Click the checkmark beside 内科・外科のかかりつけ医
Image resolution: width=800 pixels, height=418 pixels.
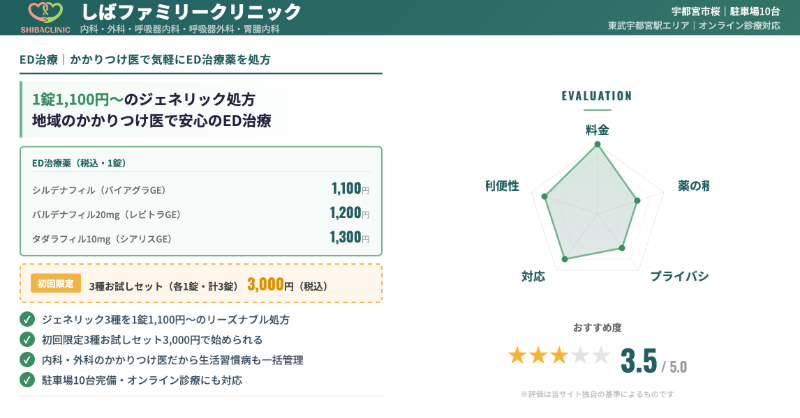click(27, 360)
